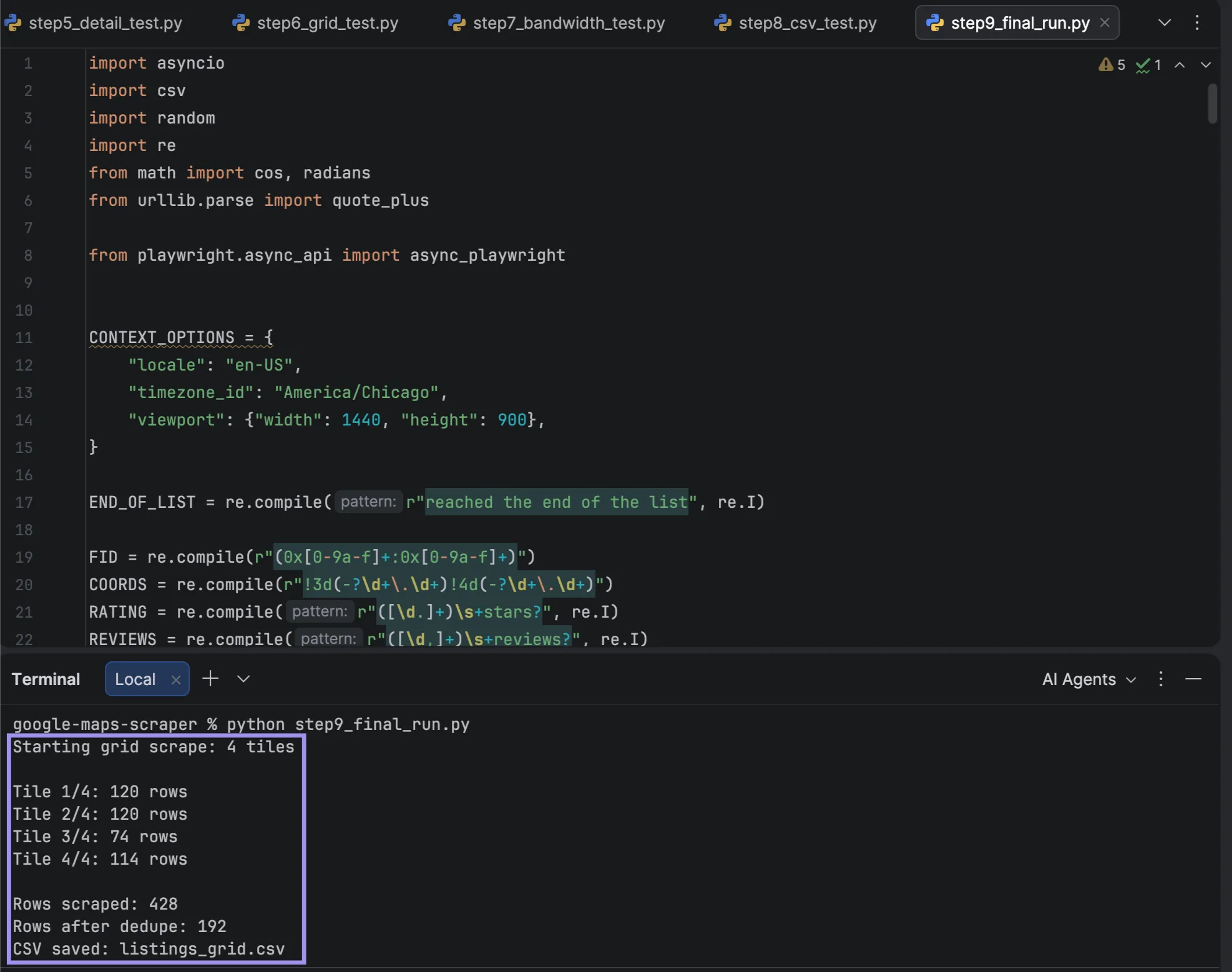Image resolution: width=1232 pixels, height=972 pixels.
Task: Click the typo checkmark indicator showing 1
Action: click(1148, 65)
